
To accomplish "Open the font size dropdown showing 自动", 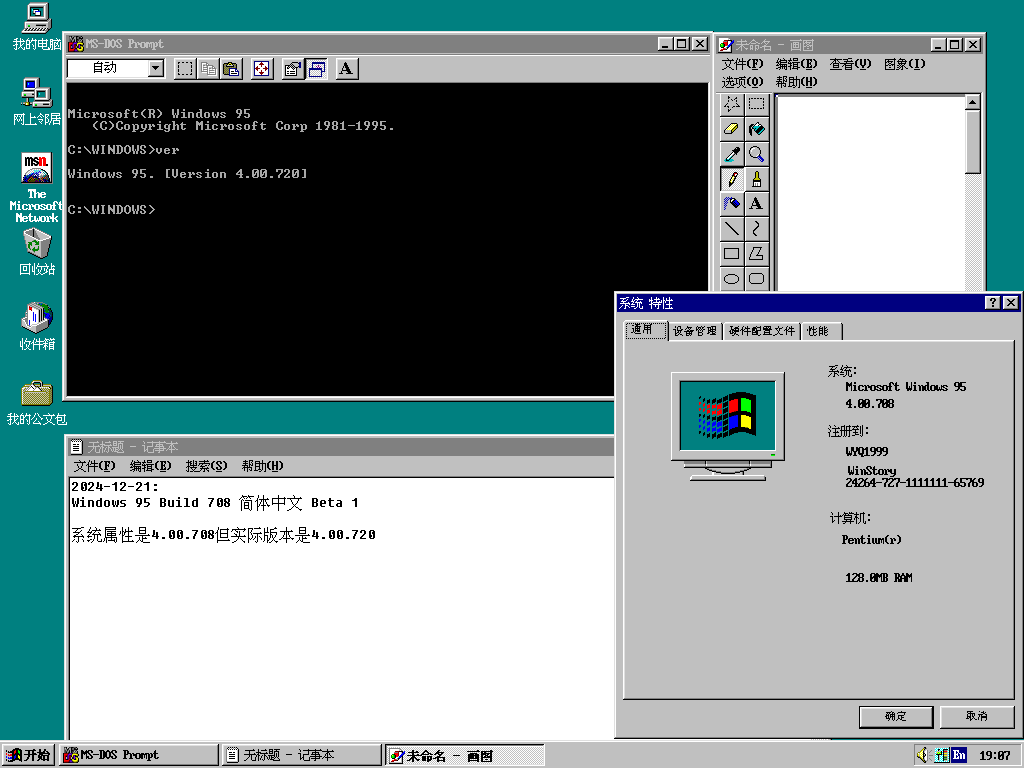I will 155,68.
